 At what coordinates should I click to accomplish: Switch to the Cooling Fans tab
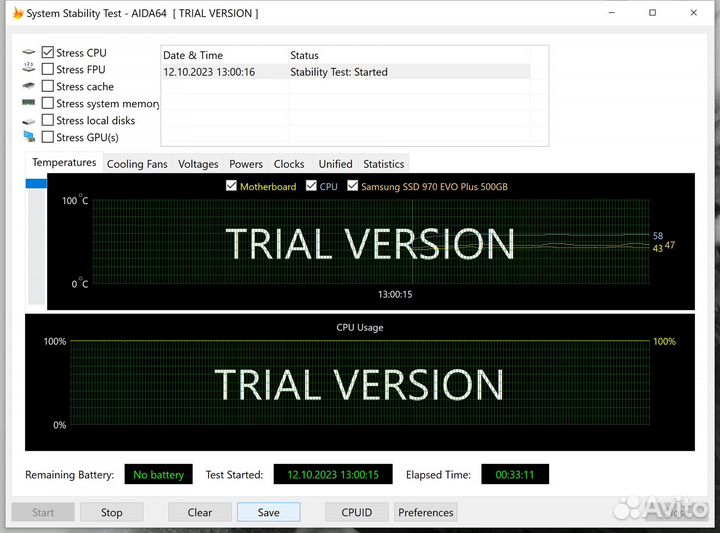coord(137,164)
